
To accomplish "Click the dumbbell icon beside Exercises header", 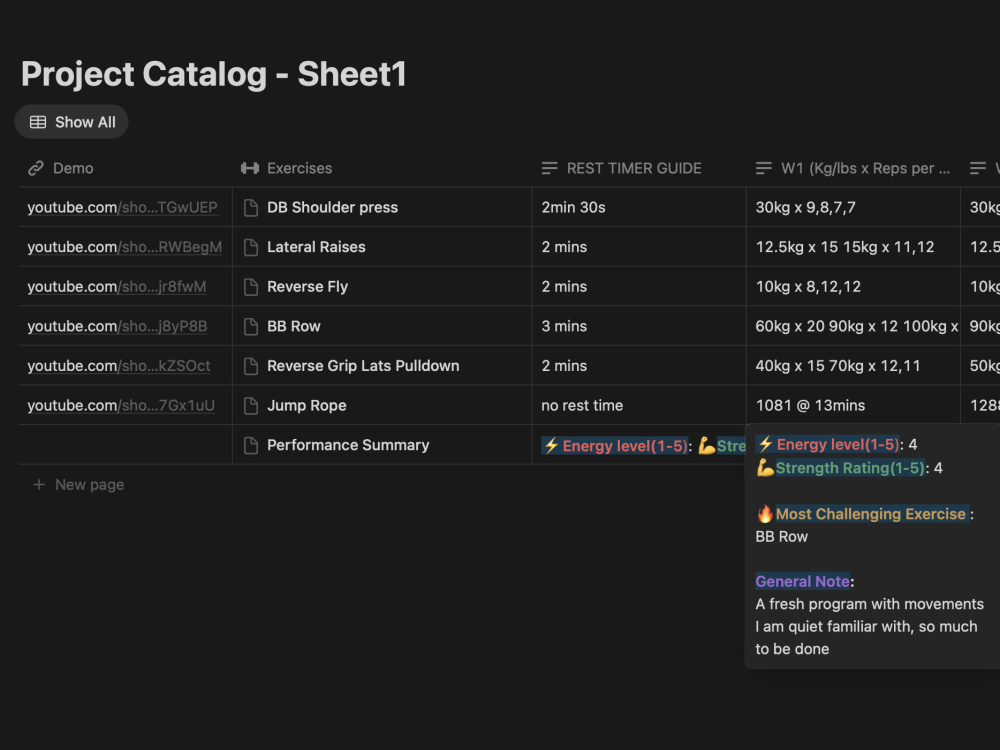I will point(250,168).
